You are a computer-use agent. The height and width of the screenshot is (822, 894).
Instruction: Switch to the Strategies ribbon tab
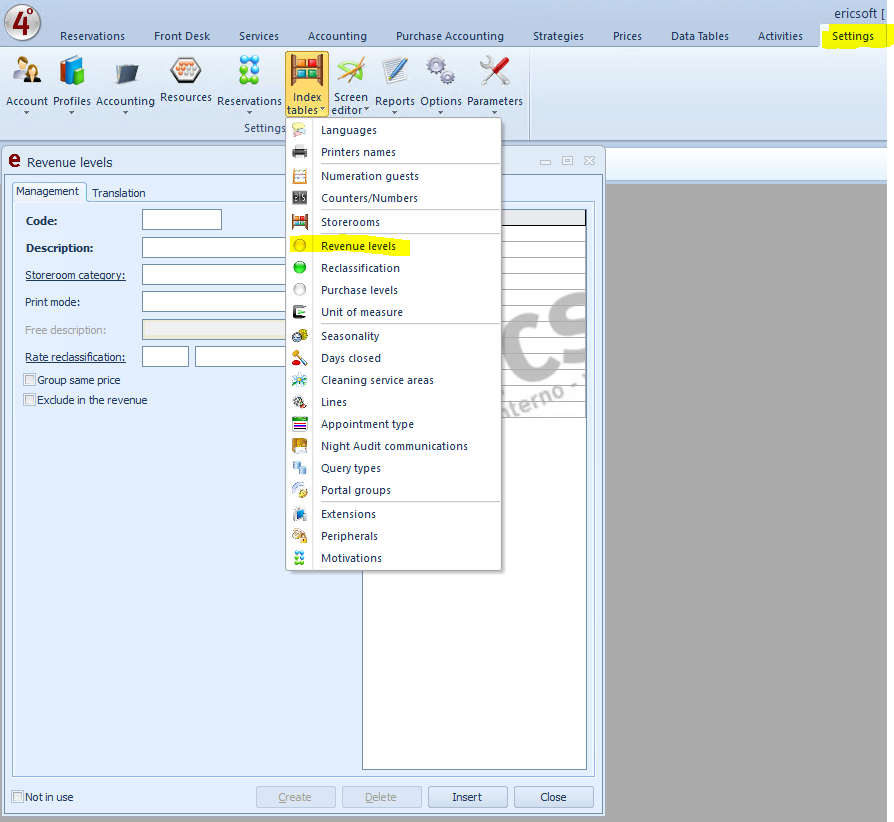pos(558,36)
